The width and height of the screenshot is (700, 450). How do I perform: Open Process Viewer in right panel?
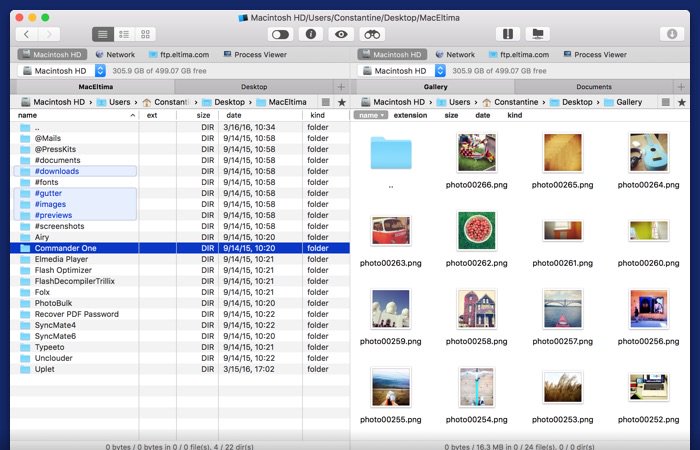595,54
